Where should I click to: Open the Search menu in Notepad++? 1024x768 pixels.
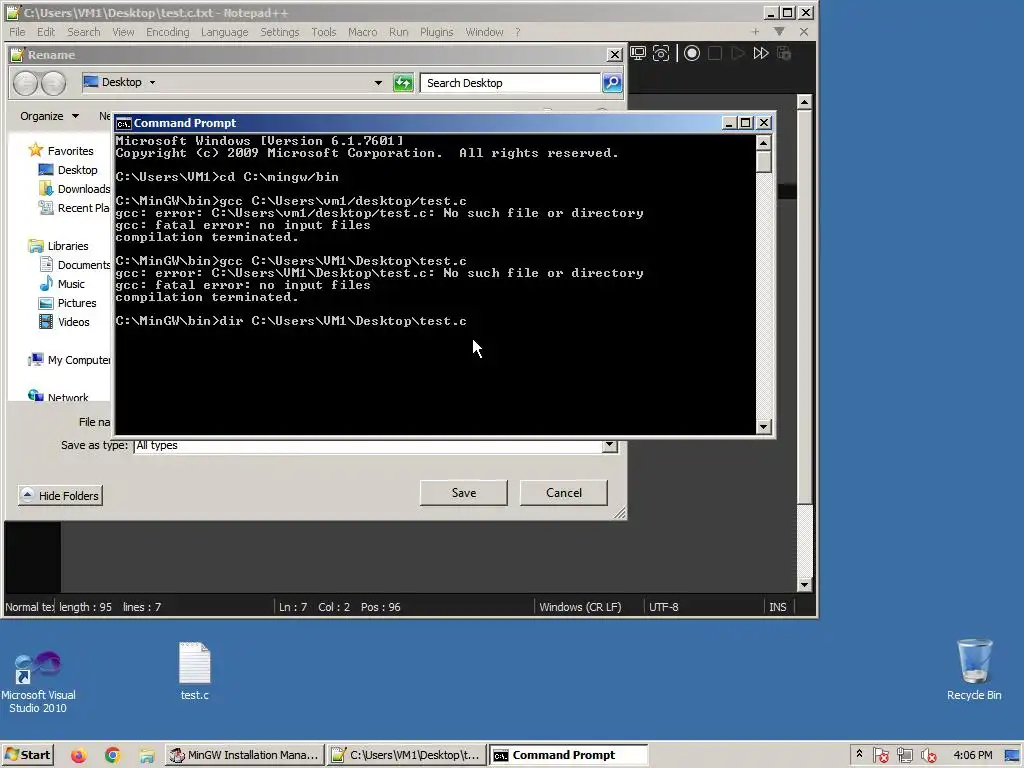pos(84,32)
